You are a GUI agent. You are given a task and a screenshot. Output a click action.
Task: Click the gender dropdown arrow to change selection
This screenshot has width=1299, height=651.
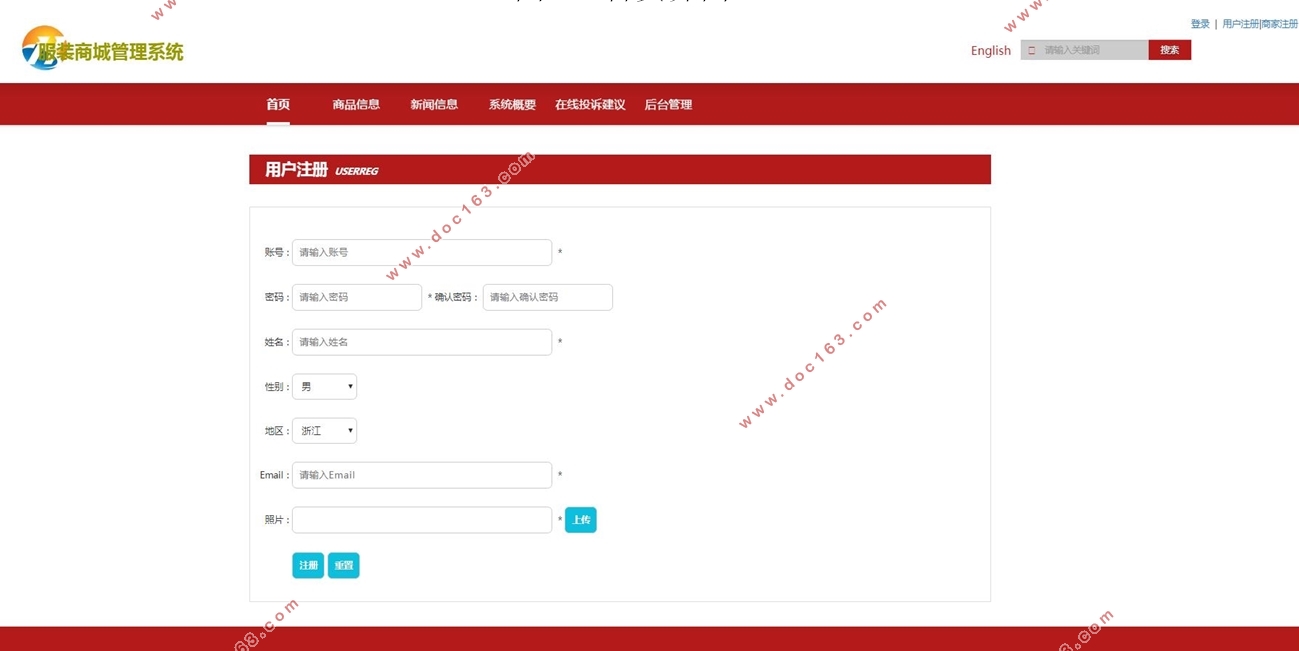point(350,386)
